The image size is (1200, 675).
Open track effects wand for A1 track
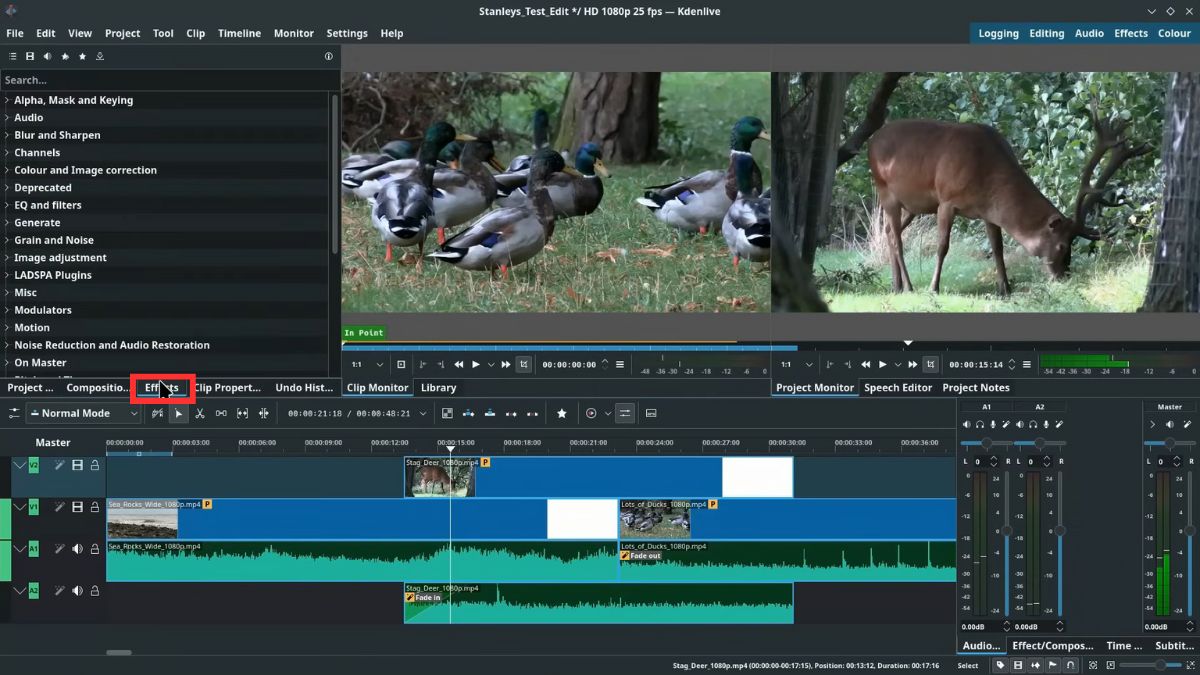tap(59, 549)
